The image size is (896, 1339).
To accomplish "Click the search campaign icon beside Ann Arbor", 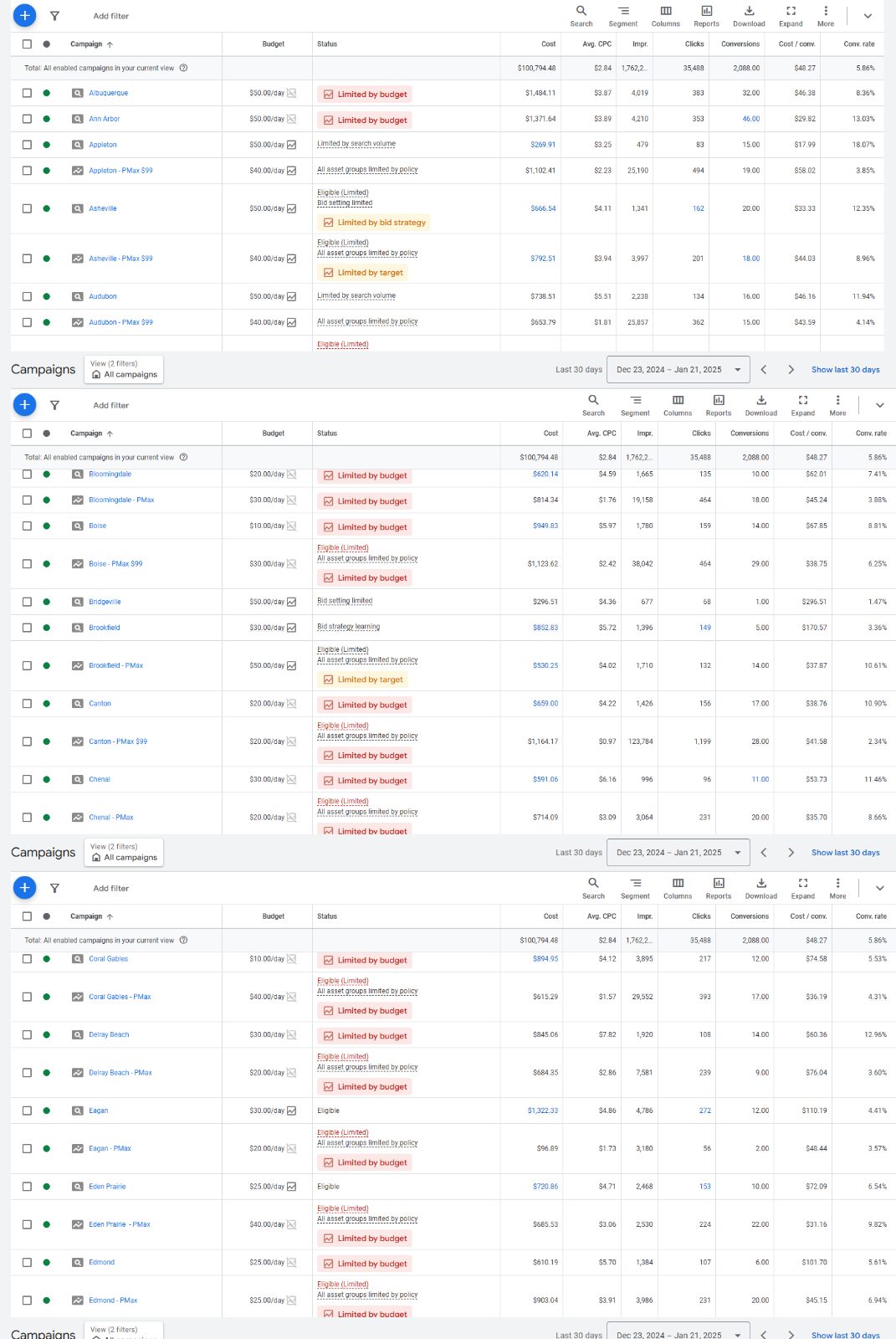I will 77,119.
